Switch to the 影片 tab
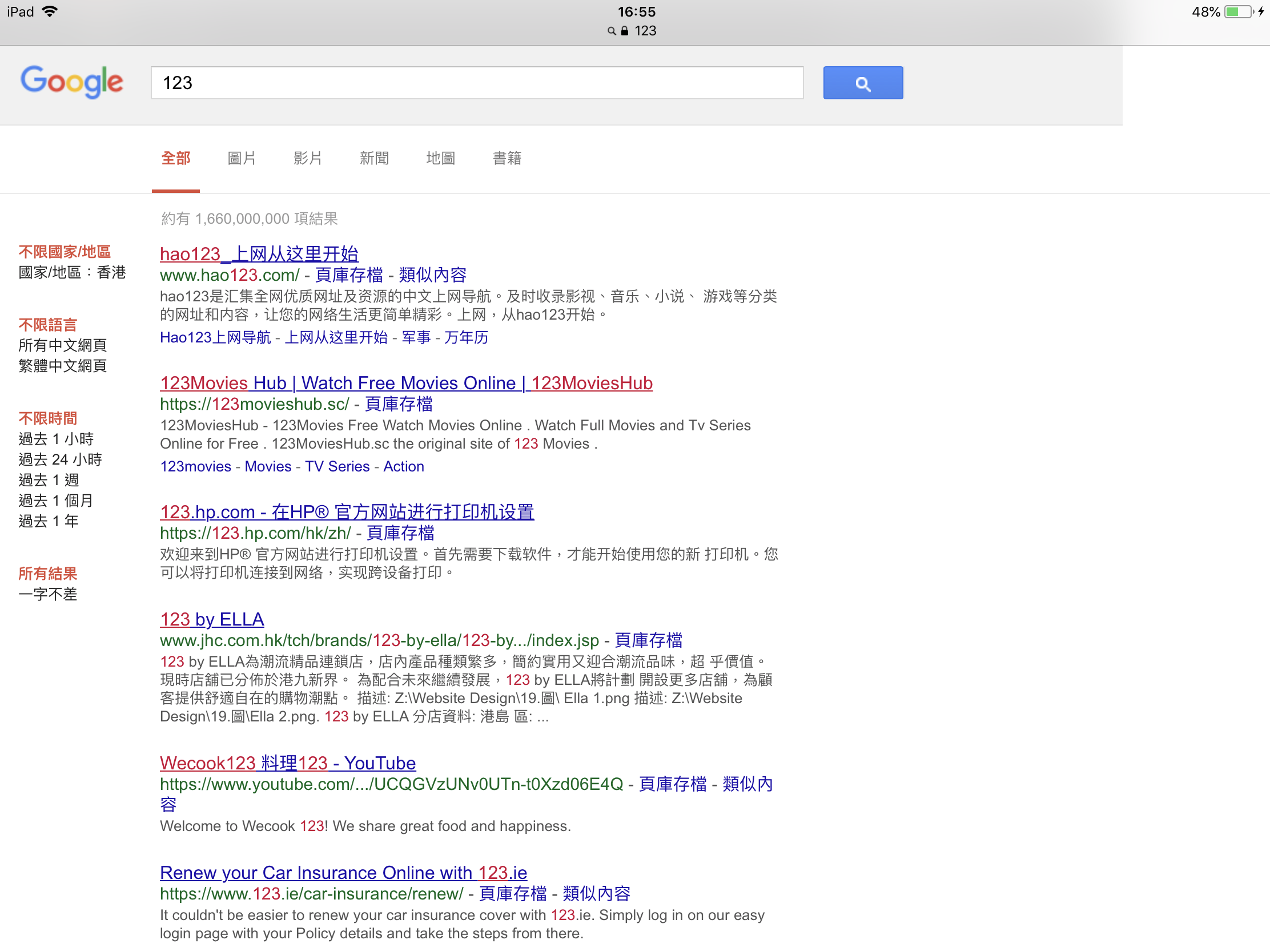 [x=308, y=158]
